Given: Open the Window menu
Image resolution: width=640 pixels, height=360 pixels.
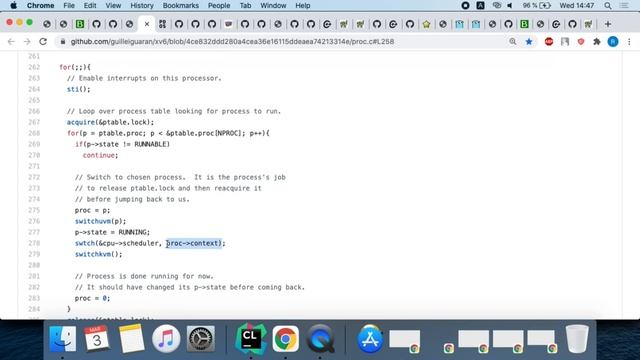Looking at the screenshot, I should coord(273,6).
